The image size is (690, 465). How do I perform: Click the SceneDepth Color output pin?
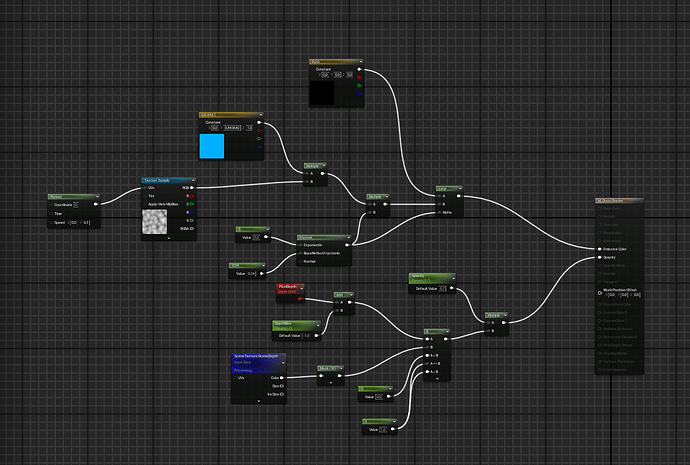coord(283,378)
